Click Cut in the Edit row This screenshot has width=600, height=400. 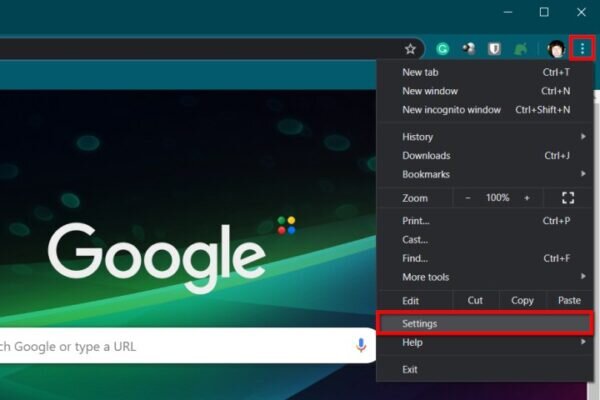(x=475, y=300)
